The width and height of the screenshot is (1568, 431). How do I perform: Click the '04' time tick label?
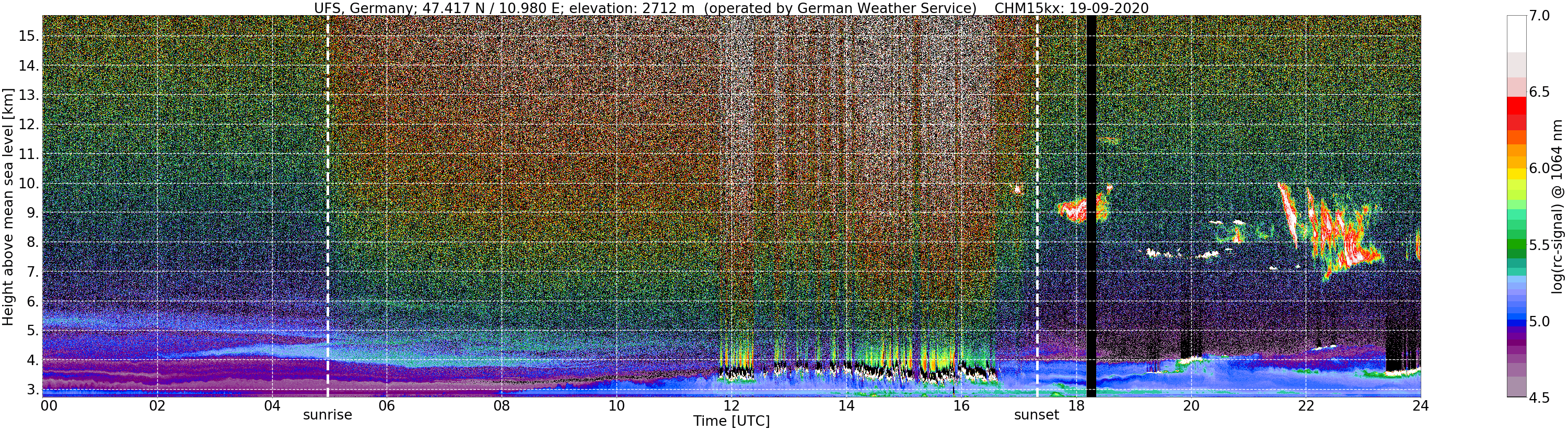pyautogui.click(x=272, y=405)
